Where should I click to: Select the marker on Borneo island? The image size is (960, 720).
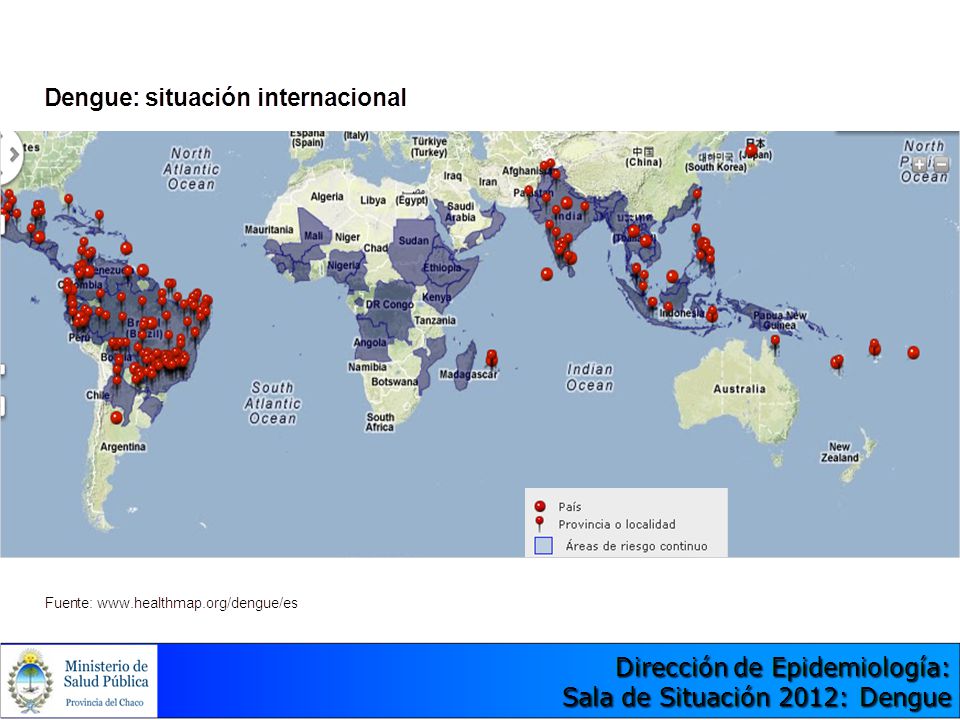pos(672,277)
